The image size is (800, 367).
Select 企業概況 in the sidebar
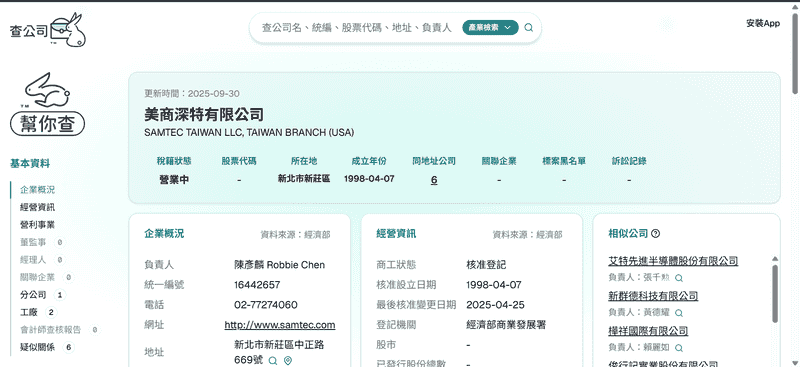38,190
